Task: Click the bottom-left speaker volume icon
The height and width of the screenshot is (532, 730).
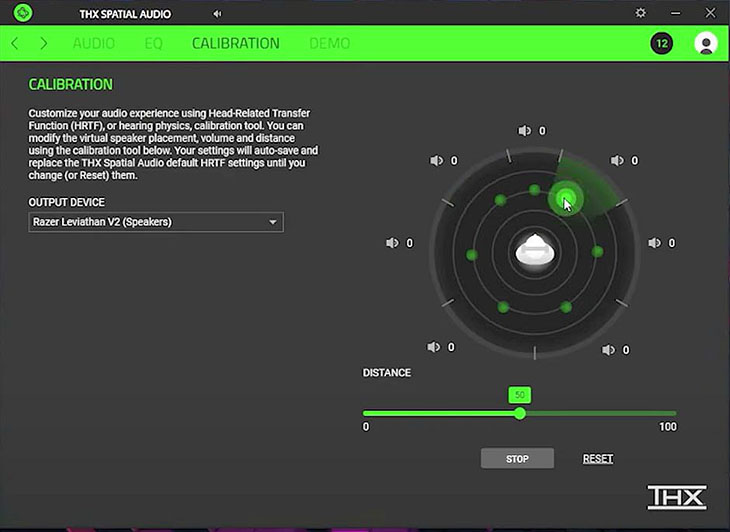Action: click(433, 347)
